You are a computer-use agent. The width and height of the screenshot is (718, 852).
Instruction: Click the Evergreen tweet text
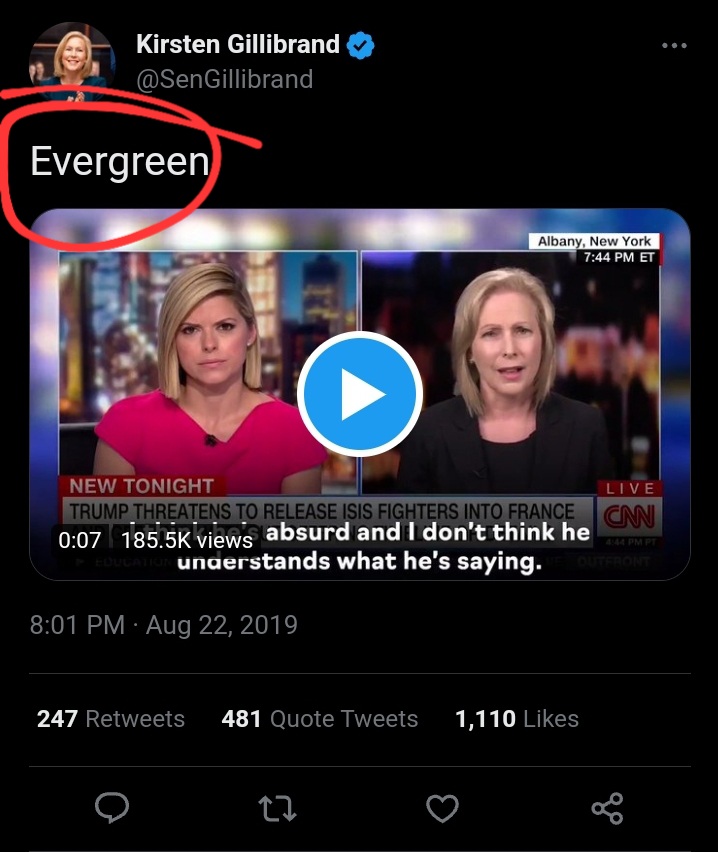[120, 161]
